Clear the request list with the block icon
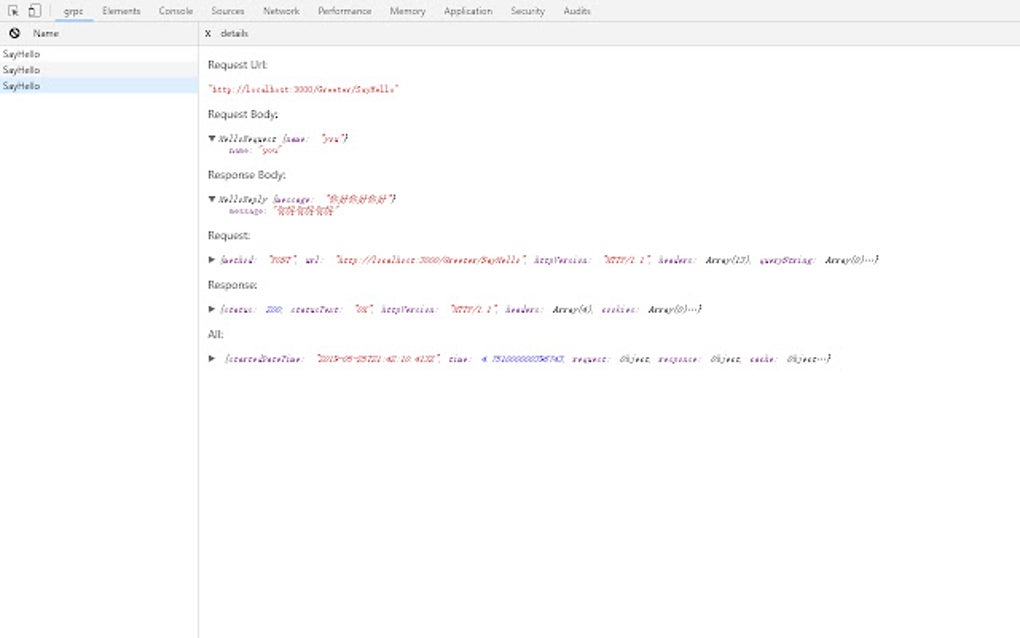The image size is (1020, 638). [x=12, y=33]
